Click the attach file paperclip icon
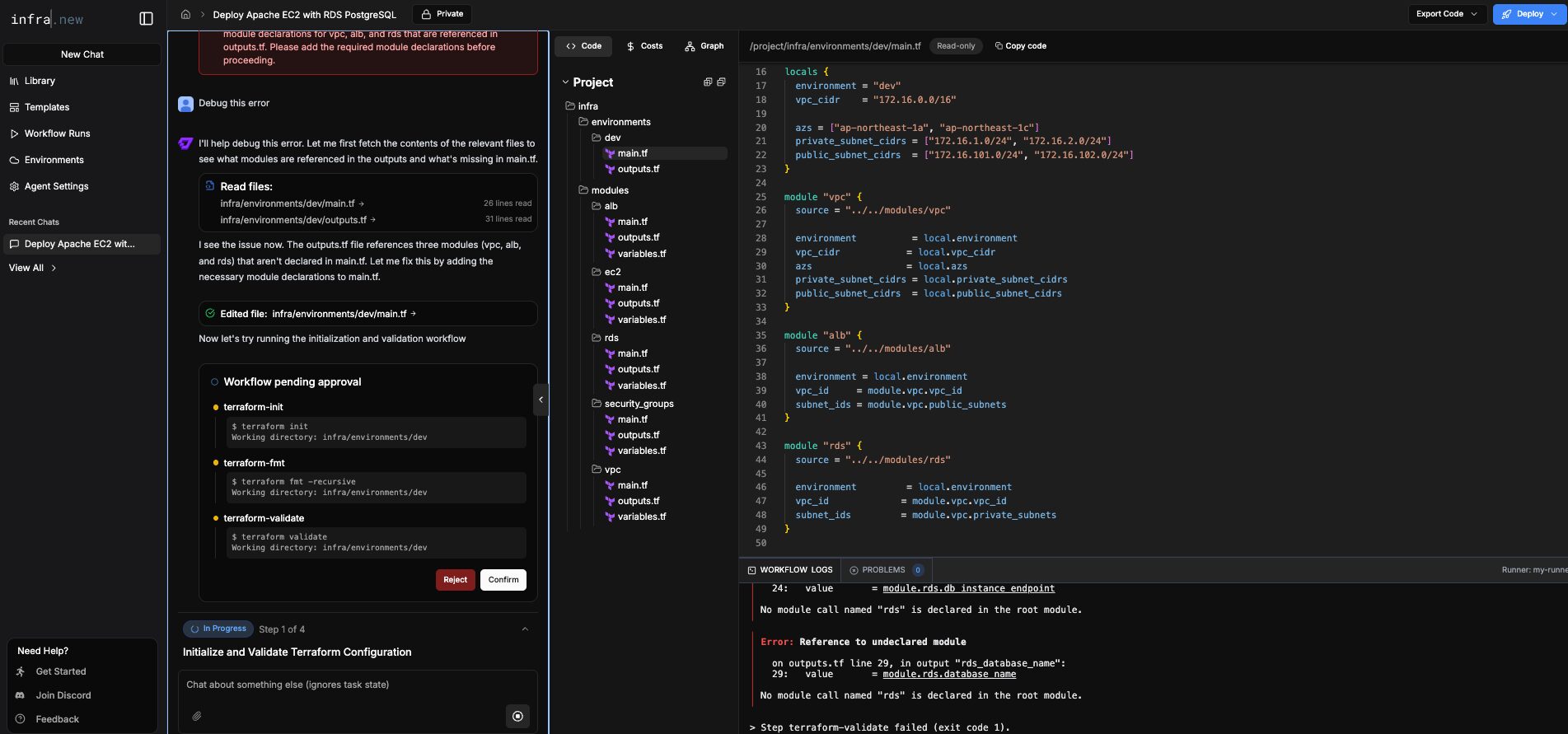The height and width of the screenshot is (734, 1568). coord(197,716)
